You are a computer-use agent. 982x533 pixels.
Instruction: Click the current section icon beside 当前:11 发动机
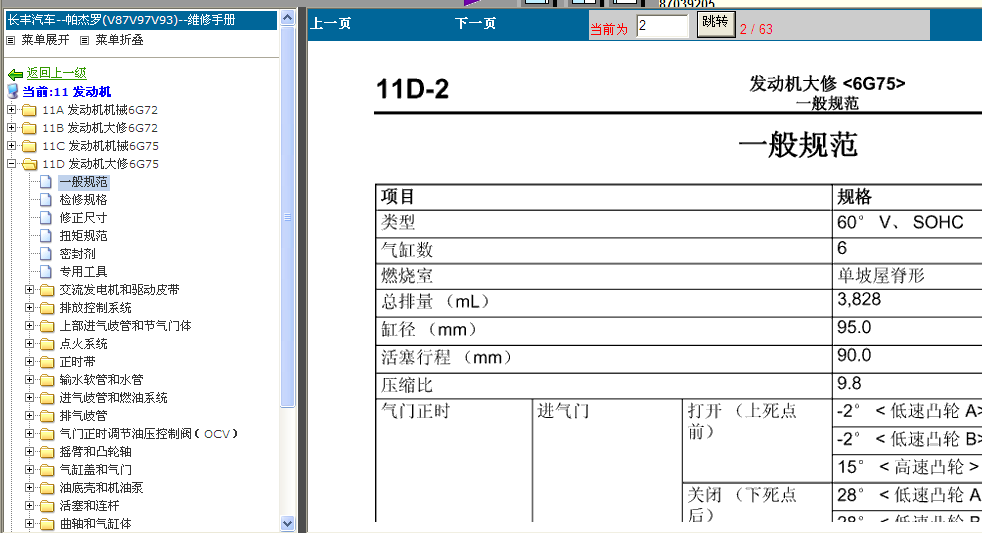[x=13, y=91]
